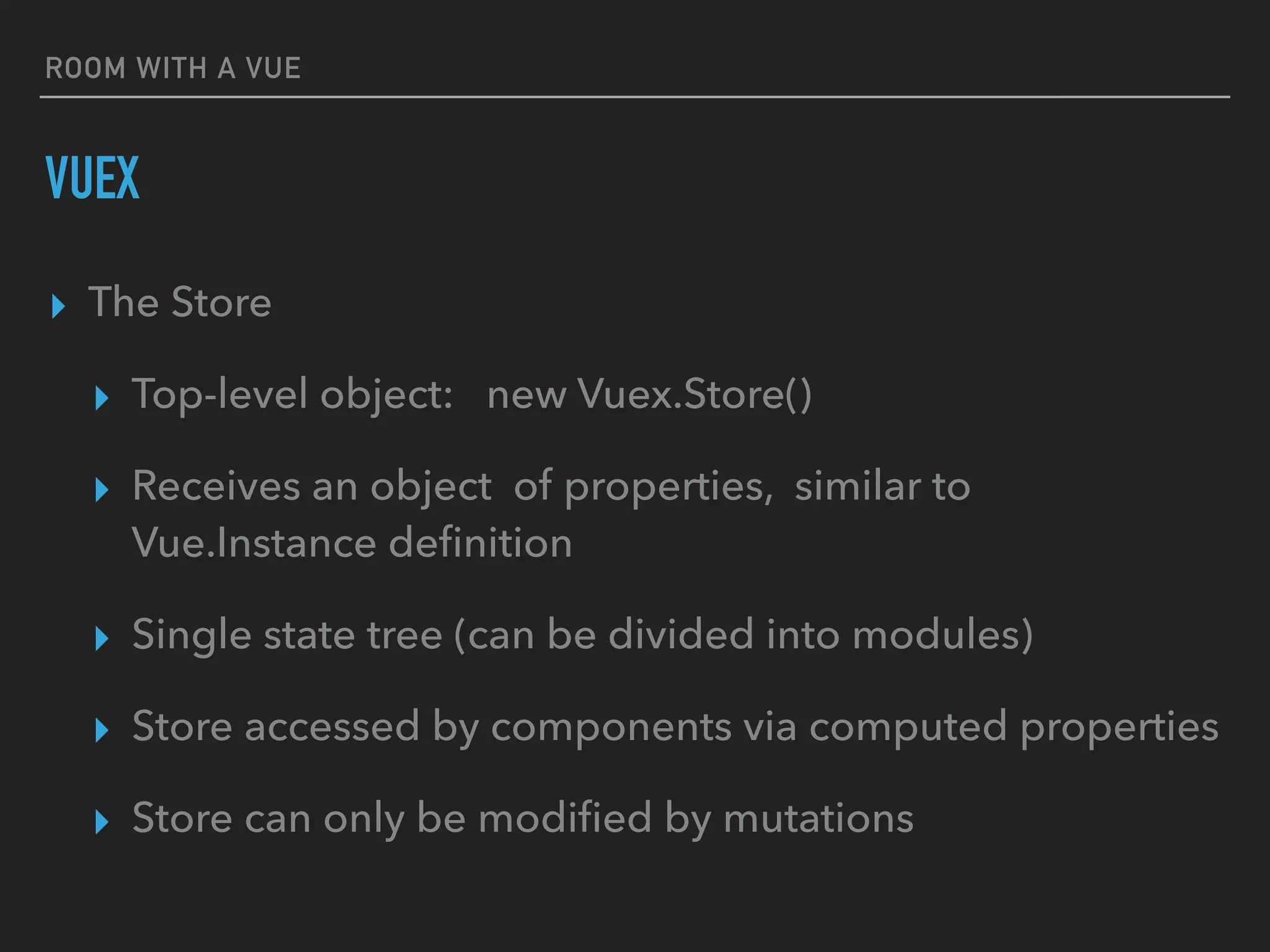
Task: Click the arrow bullet next to Top-level object
Action: (102, 399)
